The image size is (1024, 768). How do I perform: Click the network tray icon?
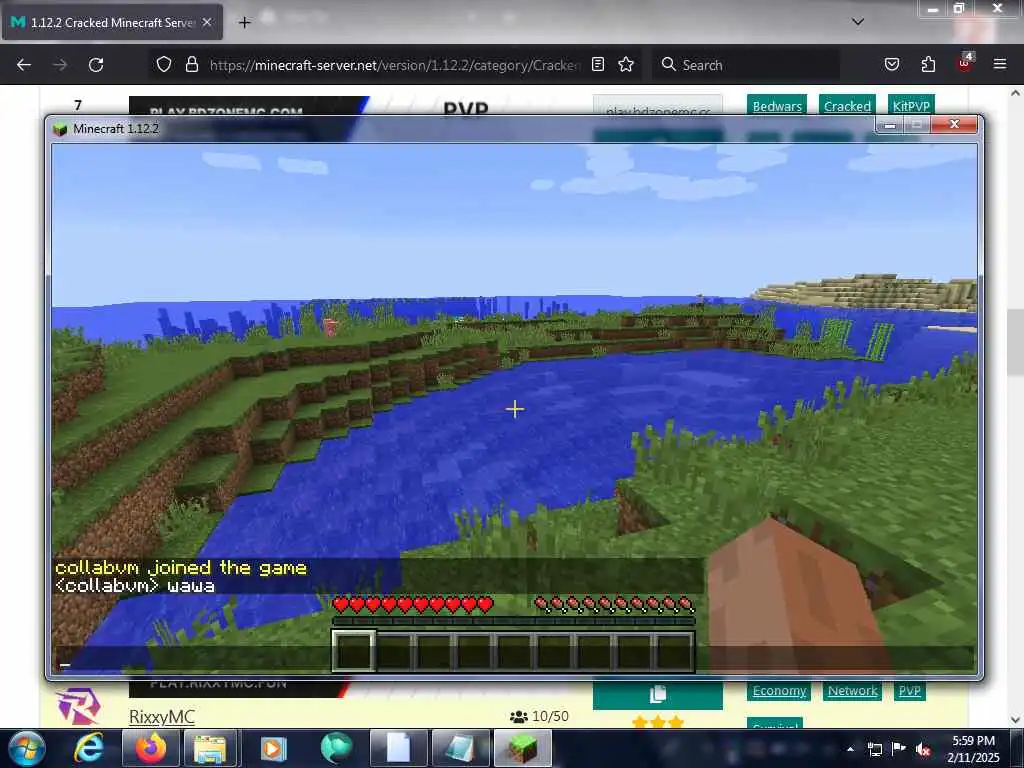[874, 750]
